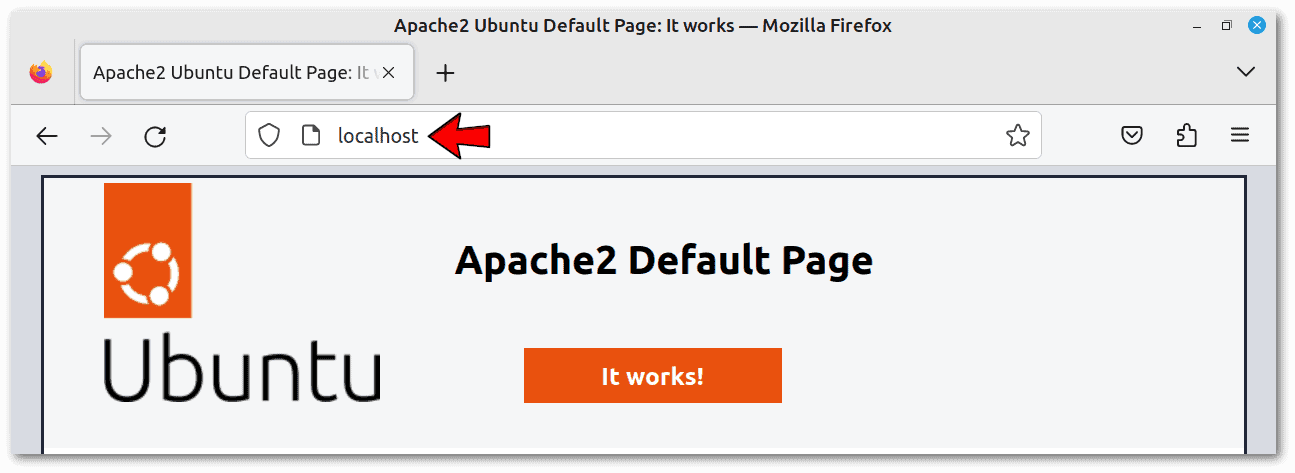The width and height of the screenshot is (1295, 473).
Task: Click the localhost text in the address bar
Action: (378, 136)
